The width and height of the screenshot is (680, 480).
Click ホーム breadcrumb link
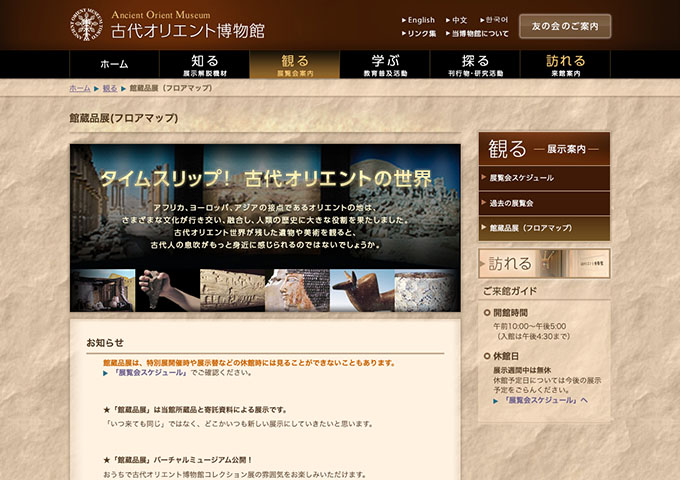click(x=80, y=88)
